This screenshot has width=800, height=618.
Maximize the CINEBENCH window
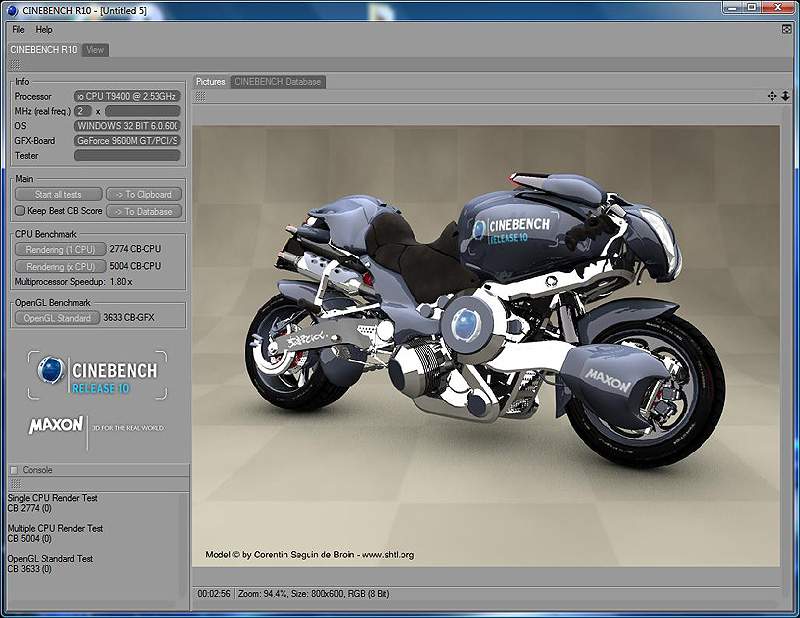coord(752,7)
